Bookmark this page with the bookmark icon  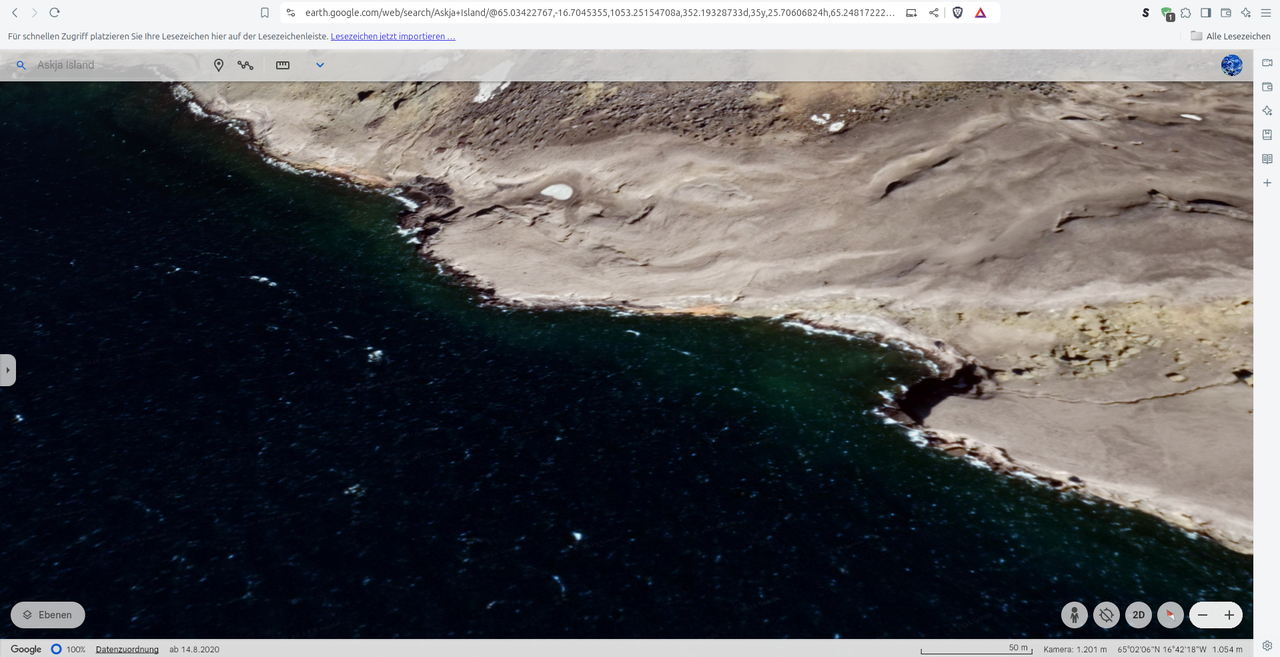(264, 13)
